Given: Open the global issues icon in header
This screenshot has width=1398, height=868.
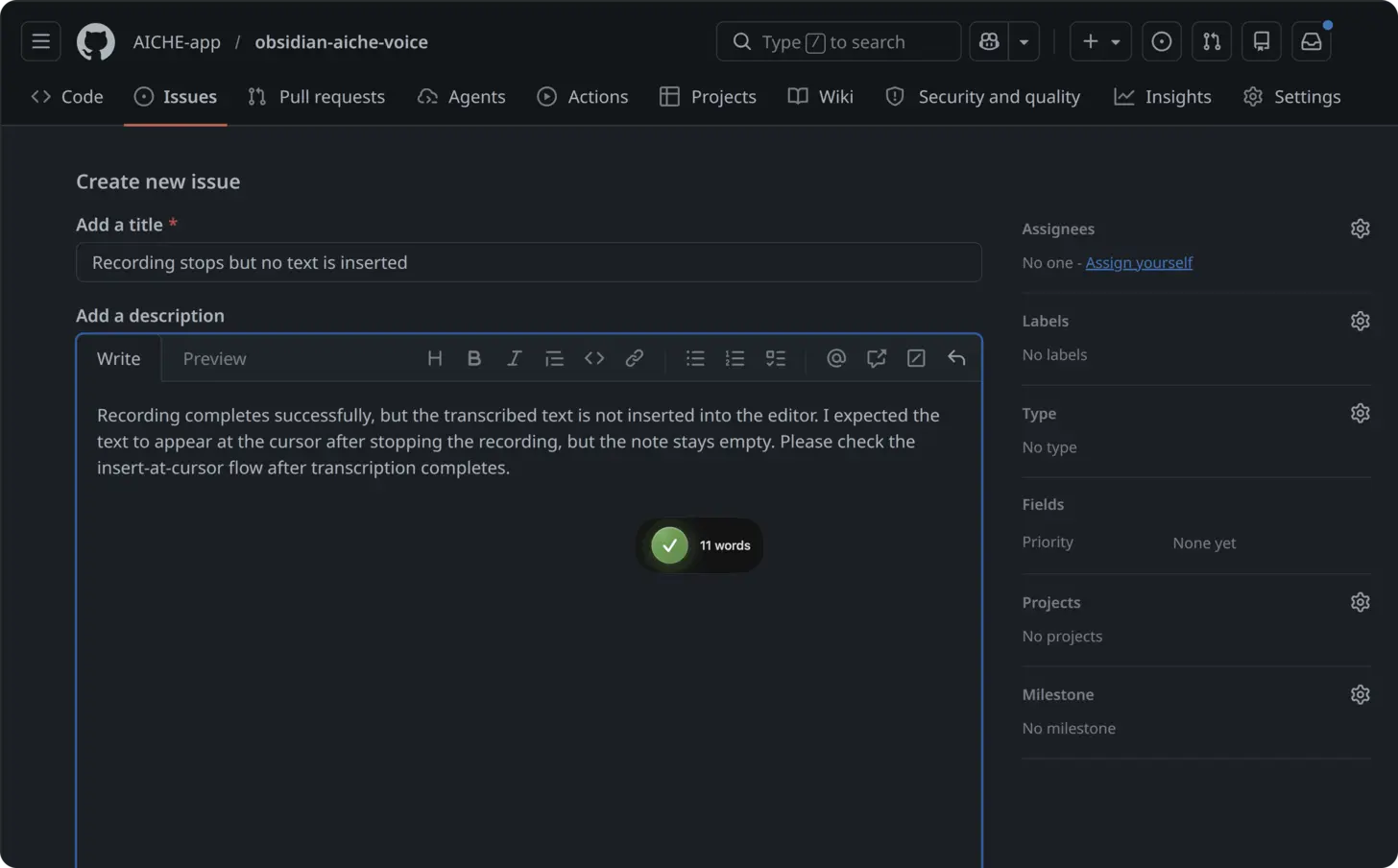Looking at the screenshot, I should 1162,41.
